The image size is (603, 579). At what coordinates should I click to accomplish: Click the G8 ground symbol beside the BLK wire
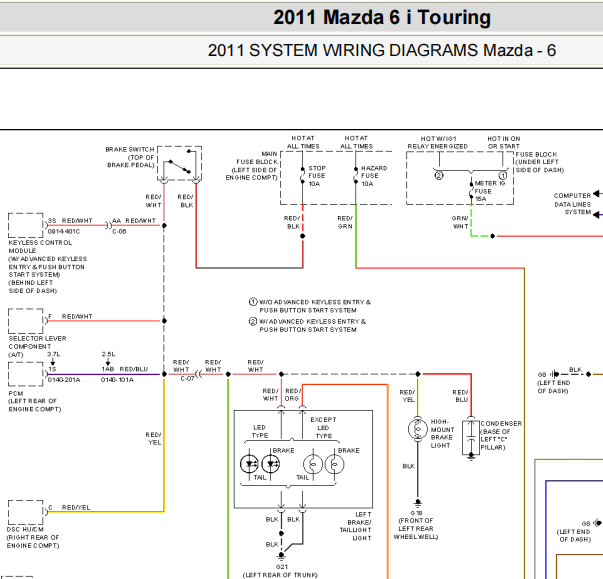(x=555, y=374)
